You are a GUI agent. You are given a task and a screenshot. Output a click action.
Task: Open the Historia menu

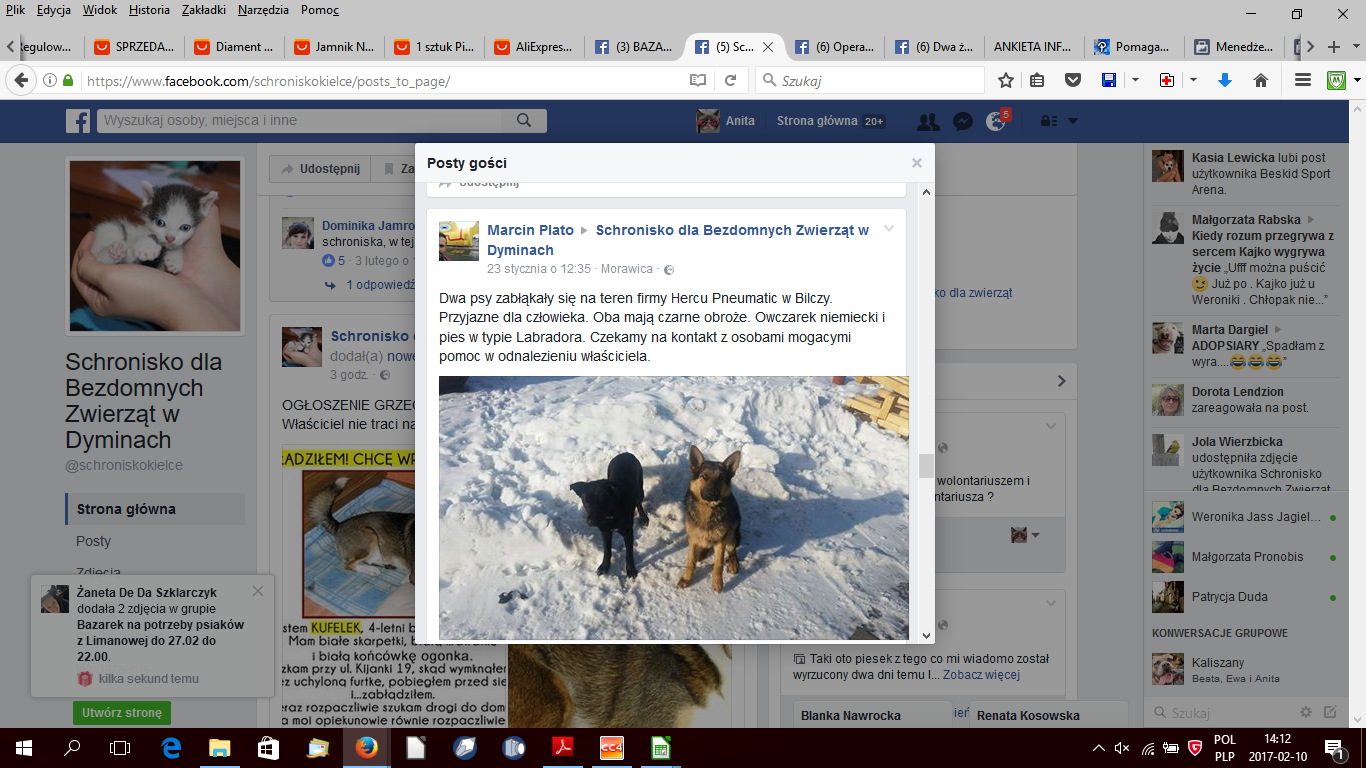point(149,10)
